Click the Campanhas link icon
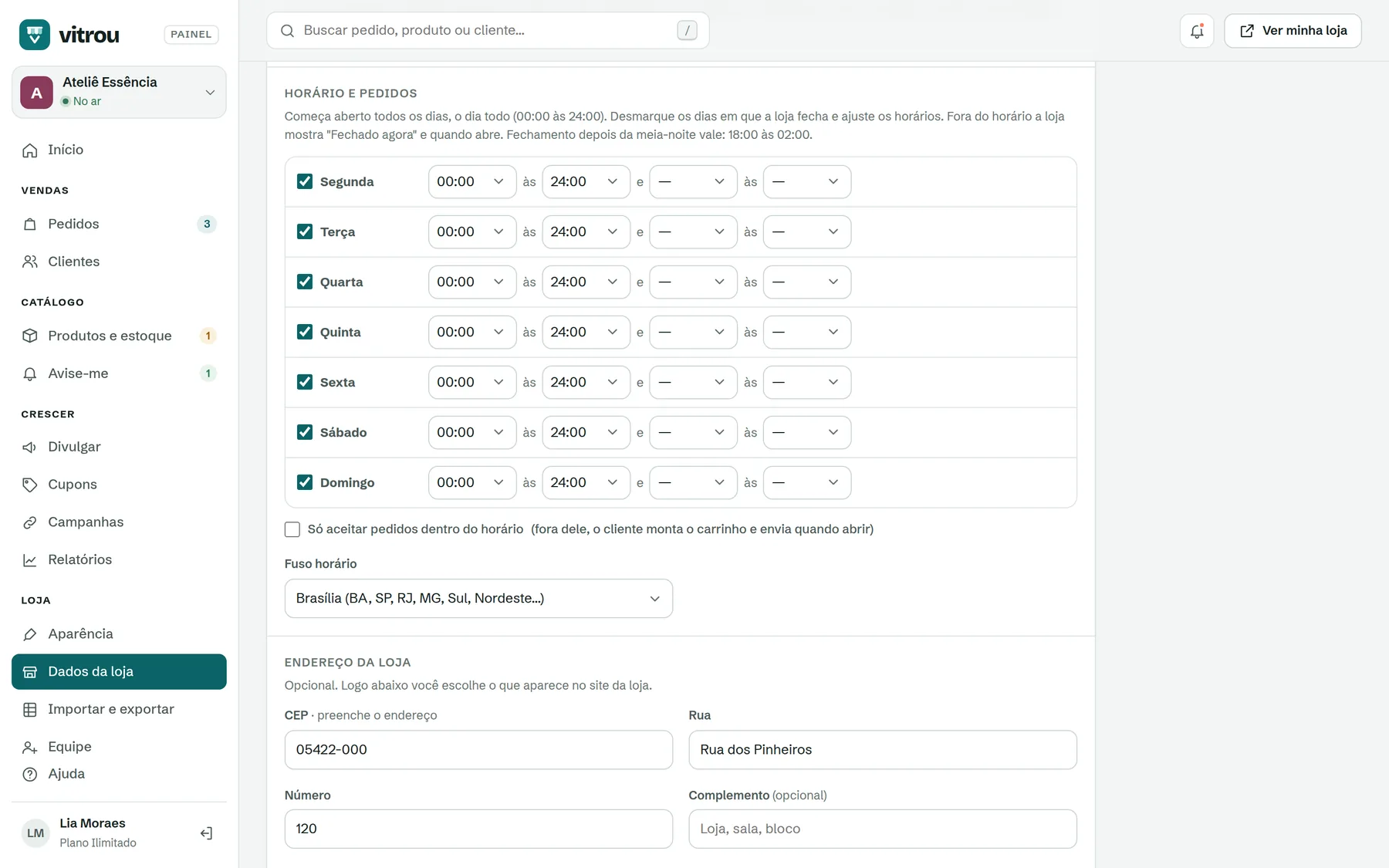The height and width of the screenshot is (868, 1389). coord(30,522)
